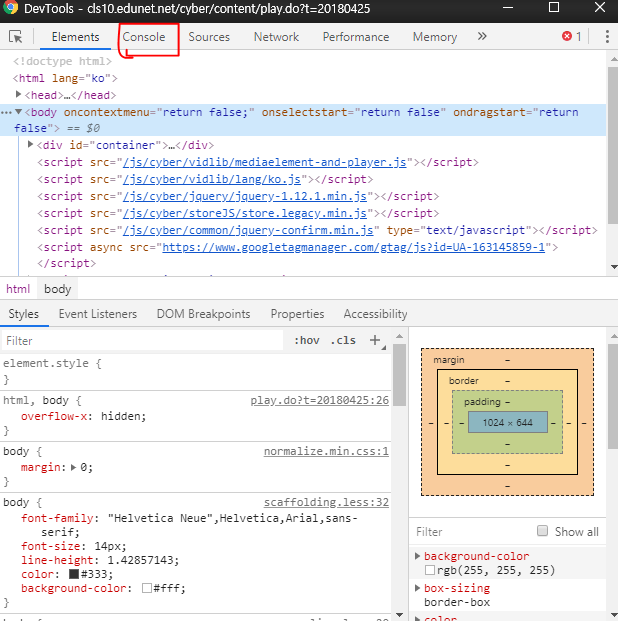Open the lang/ko.js script link
The width and height of the screenshot is (618, 621).
click(212, 179)
